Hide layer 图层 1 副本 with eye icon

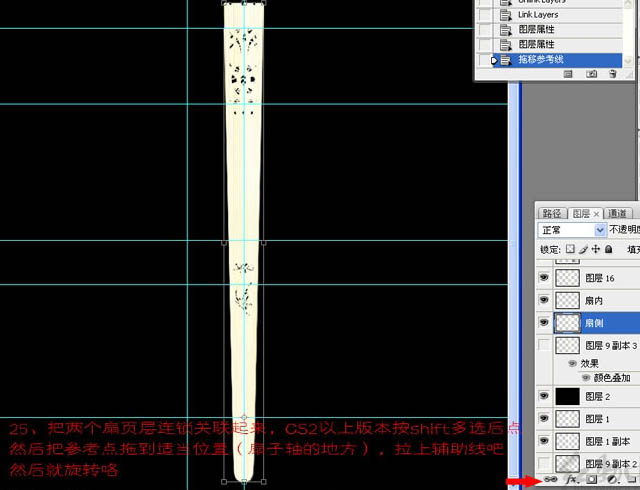544,441
